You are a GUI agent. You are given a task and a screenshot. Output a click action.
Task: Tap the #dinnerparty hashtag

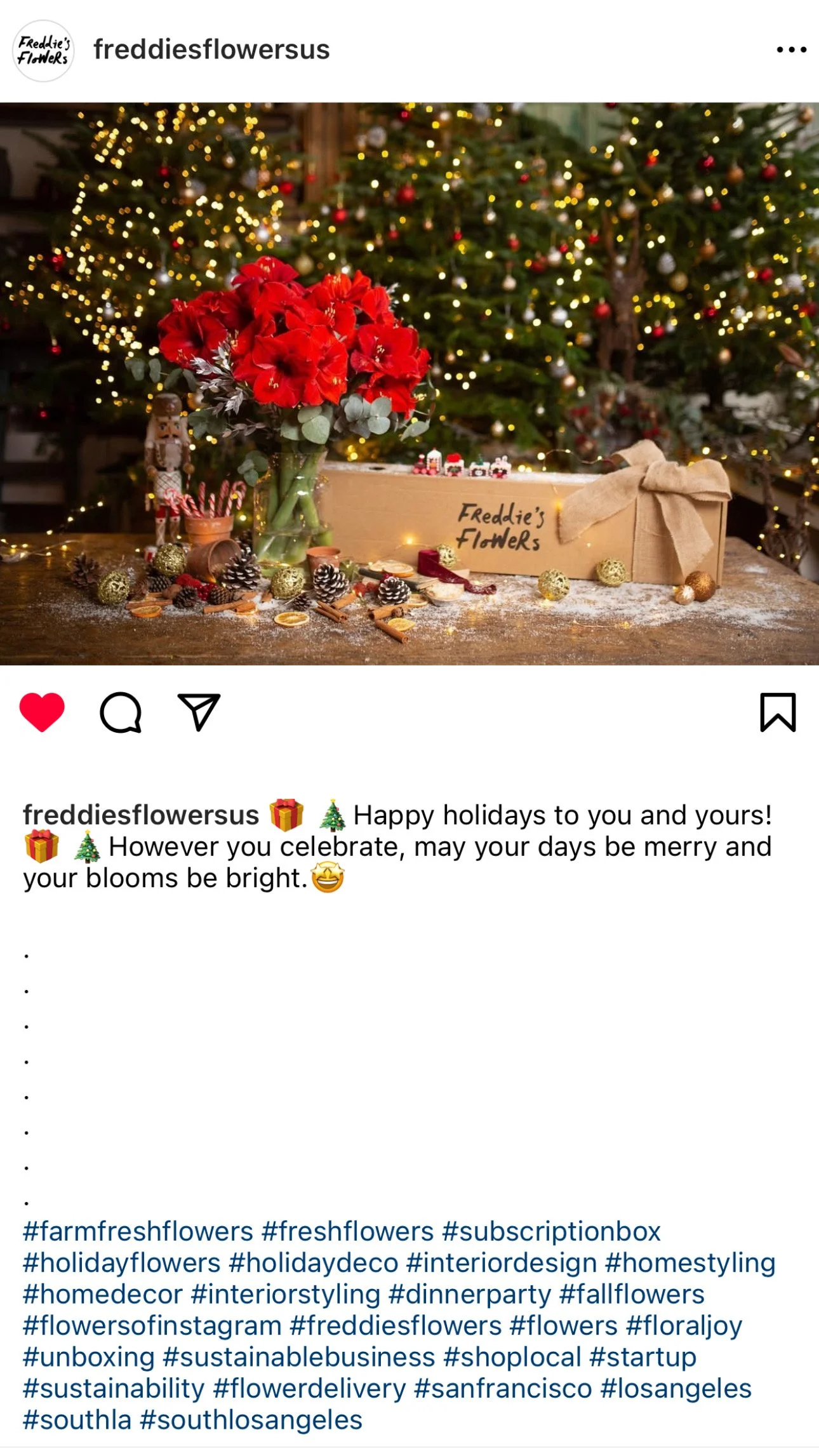coord(470,1294)
